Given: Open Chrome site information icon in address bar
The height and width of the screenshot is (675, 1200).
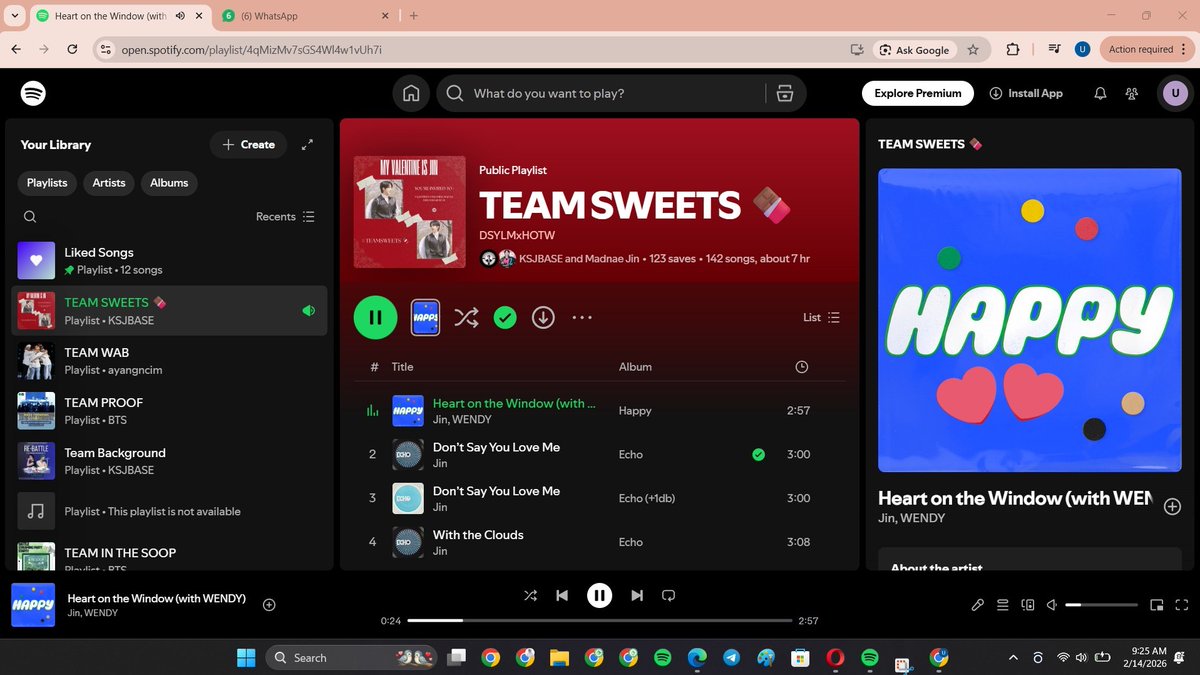Looking at the screenshot, I should tap(106, 49).
